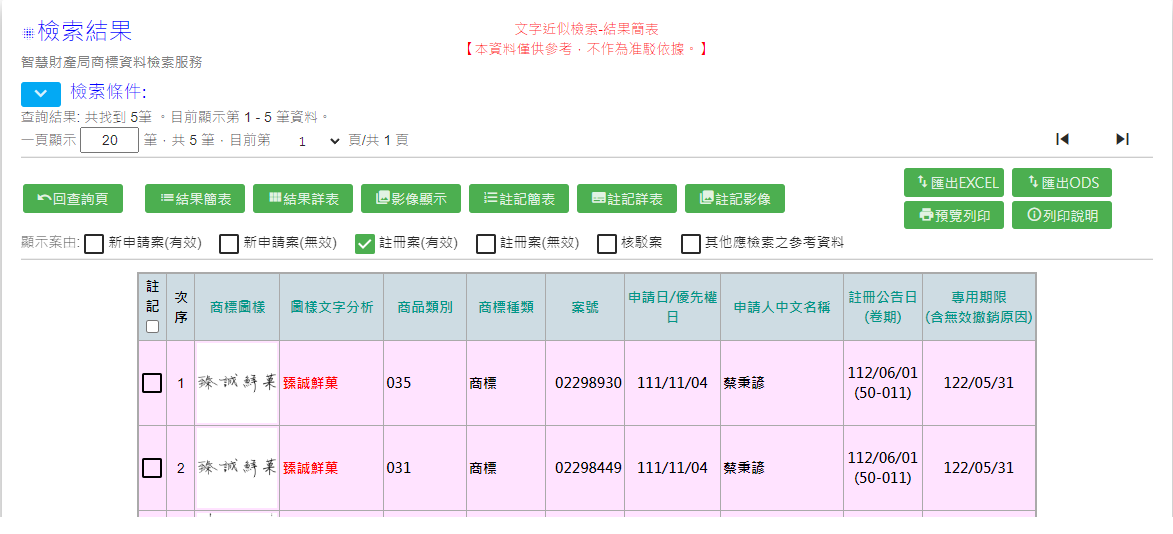Uncheck 註冊案(有效) checkbox
1173x534 pixels.
point(364,244)
